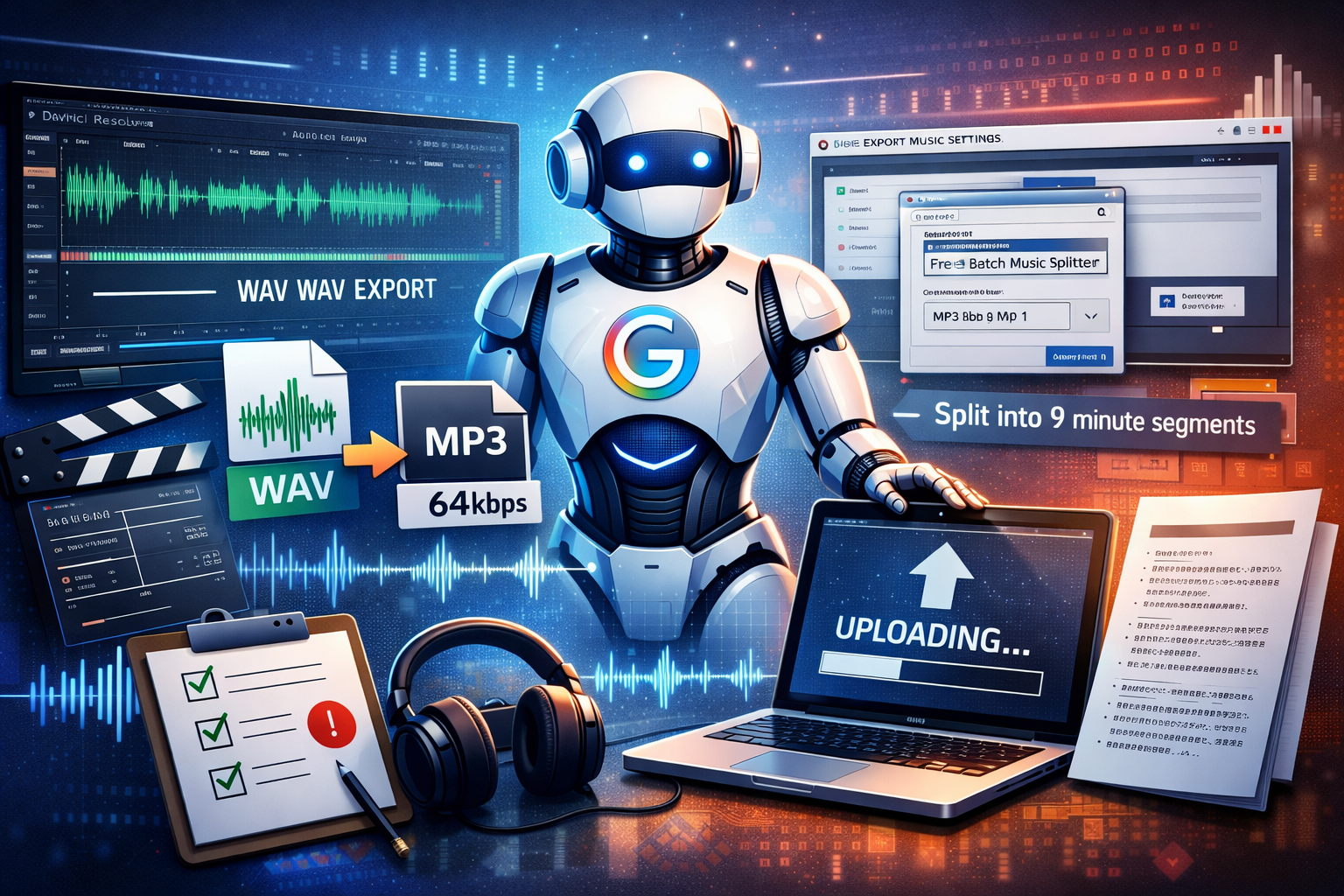Click the Split into 9 minute segments banner
This screenshot has width=1344, height=896.
point(1094,421)
